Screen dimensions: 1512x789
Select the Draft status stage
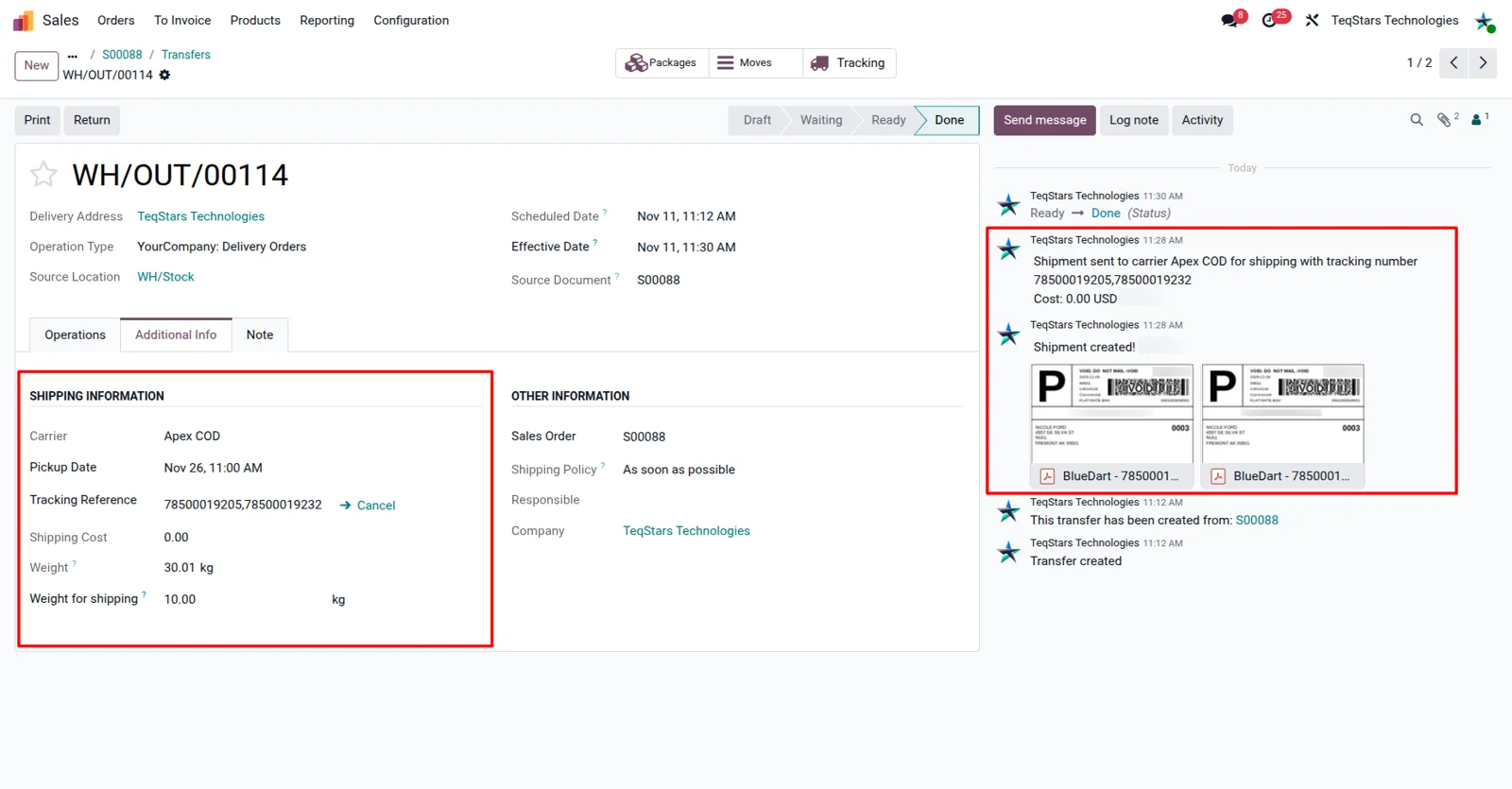[757, 120]
